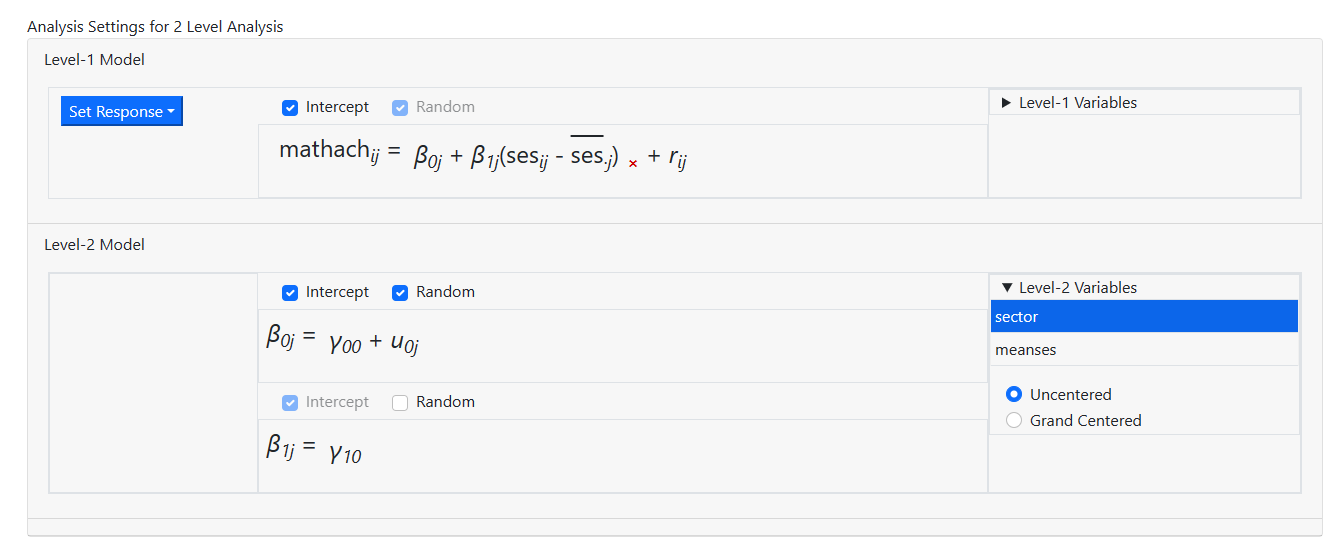Disable Random for the β0j equation
Screen dimensions: 1334x549
[400, 293]
